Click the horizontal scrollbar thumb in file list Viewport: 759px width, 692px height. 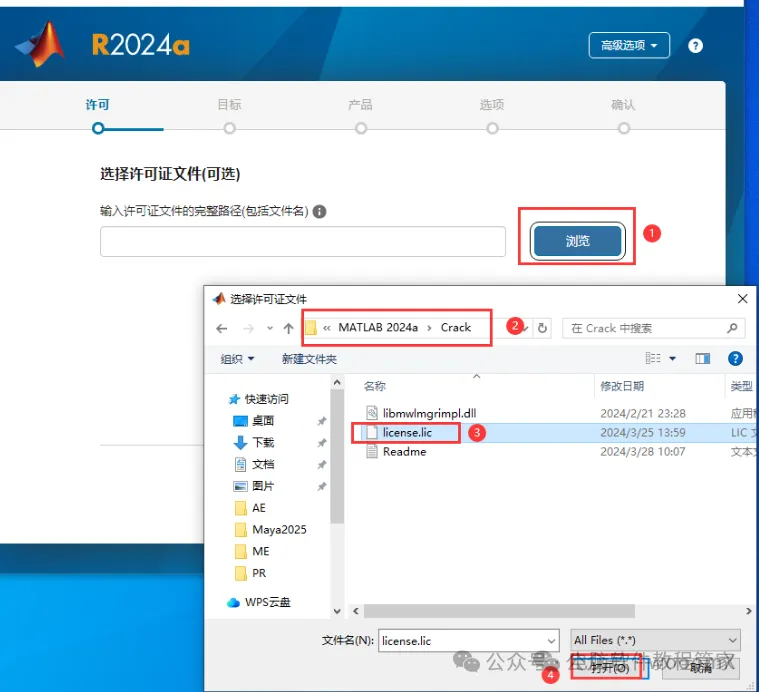[x=499, y=611]
